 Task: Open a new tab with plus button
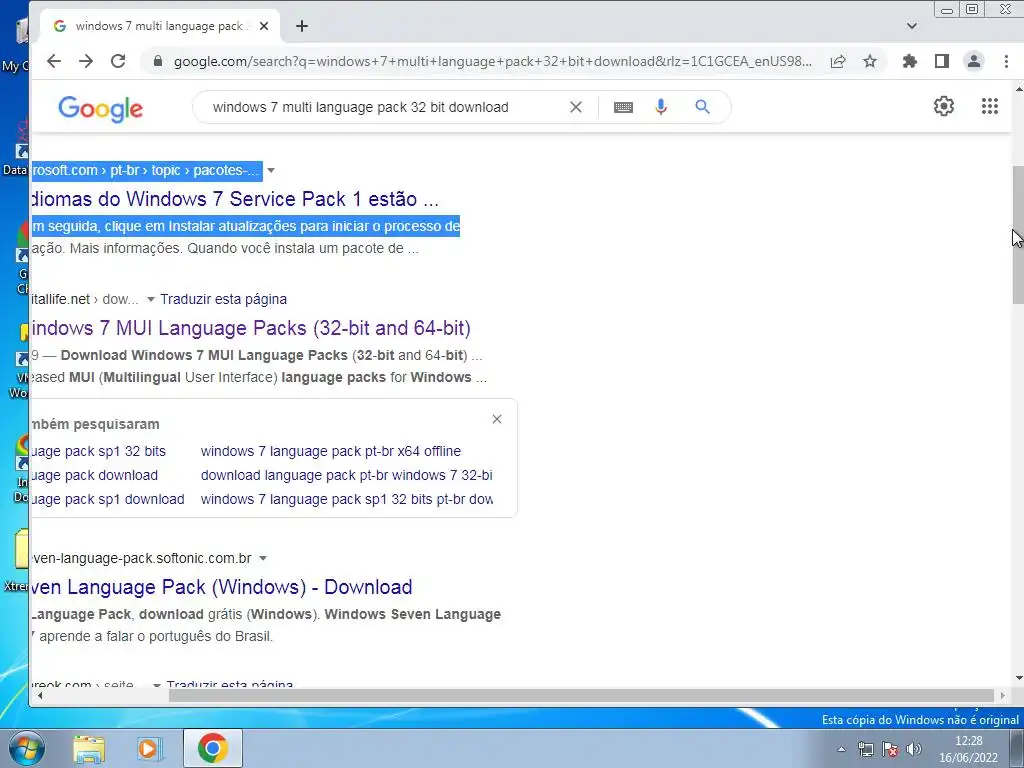pos(302,26)
